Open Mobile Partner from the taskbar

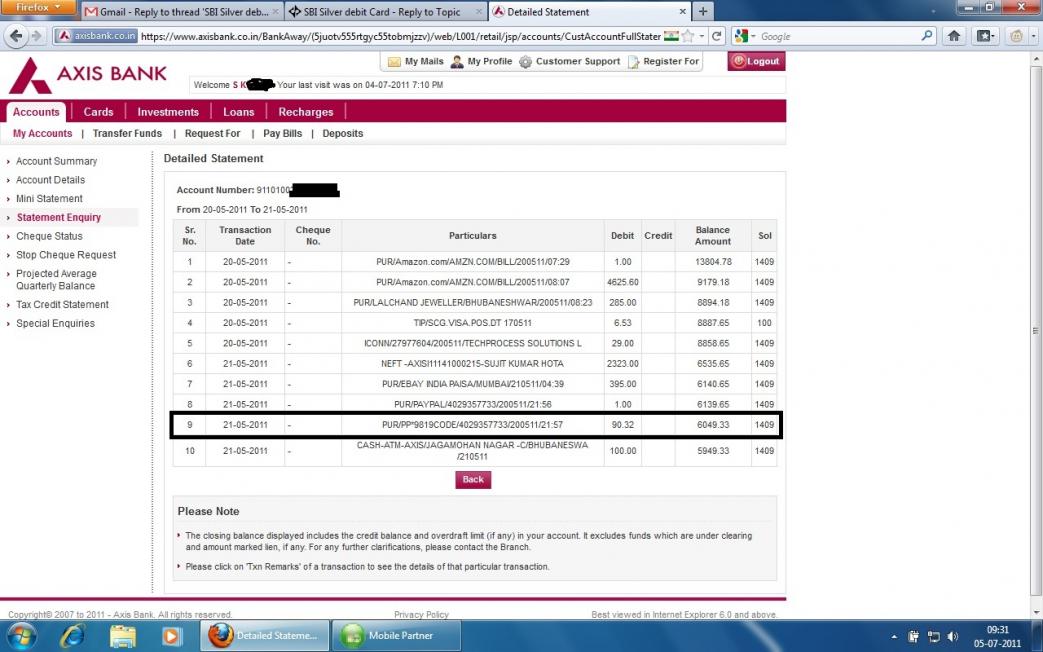coord(396,636)
